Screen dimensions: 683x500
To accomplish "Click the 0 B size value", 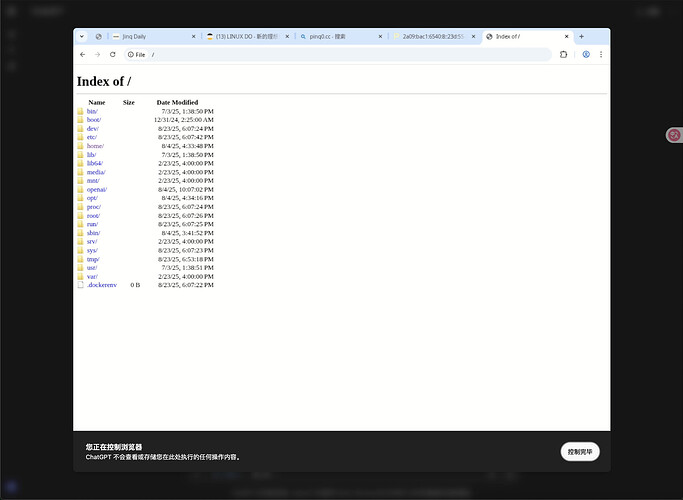I will (135, 285).
